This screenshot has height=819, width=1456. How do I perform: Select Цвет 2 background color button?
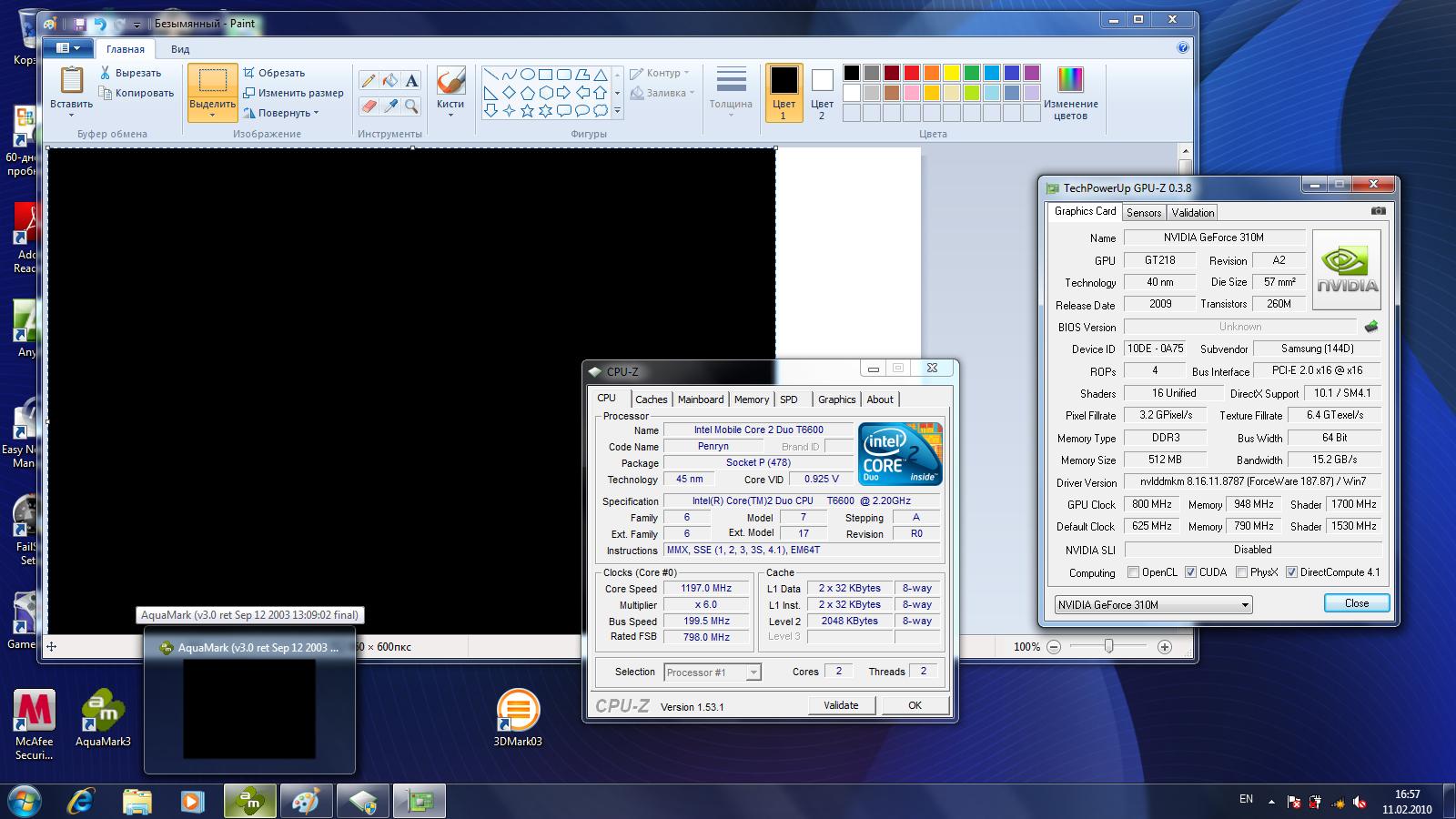[x=822, y=93]
